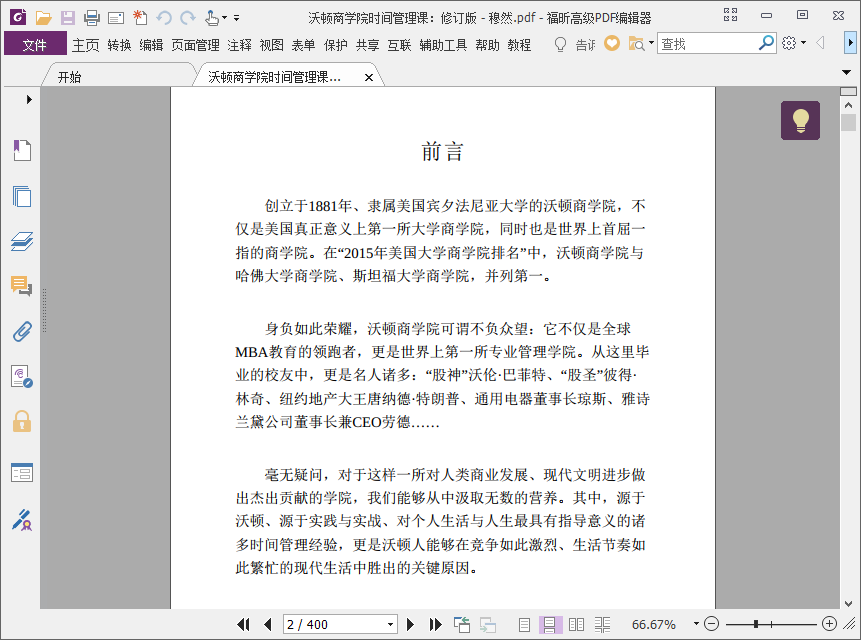This screenshot has height=640, width=861.
Task: Open the Comments panel icon
Action: [21, 286]
